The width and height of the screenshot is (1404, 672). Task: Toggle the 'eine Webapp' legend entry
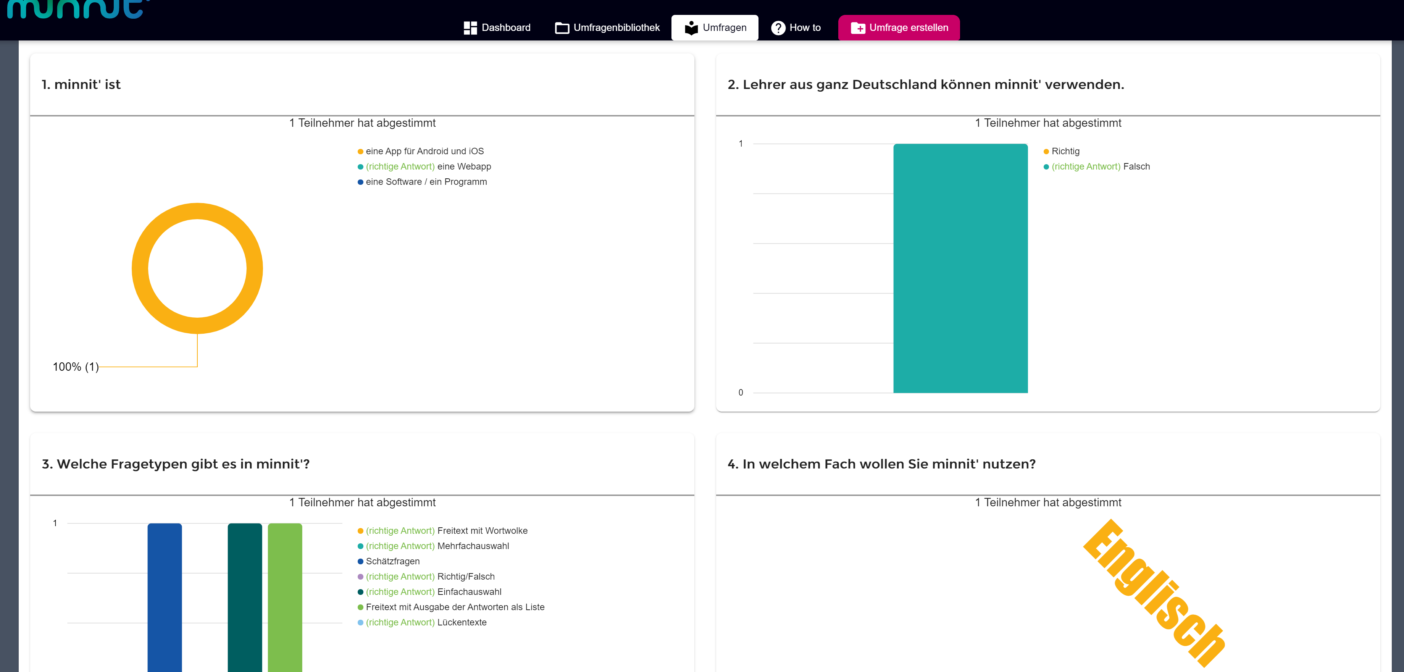coord(428,167)
